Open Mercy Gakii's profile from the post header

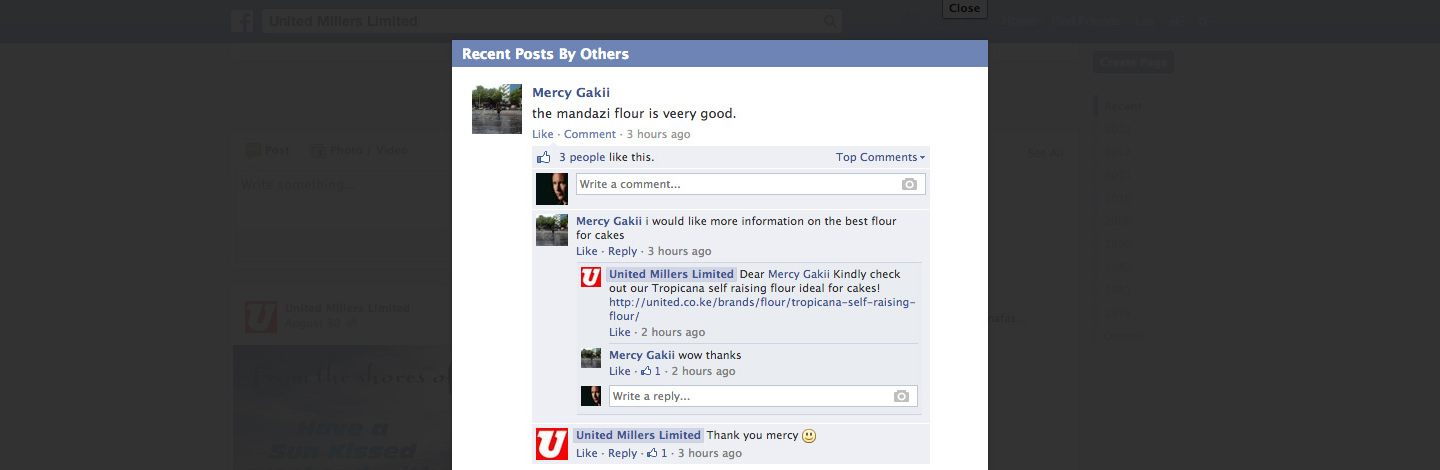pos(571,93)
